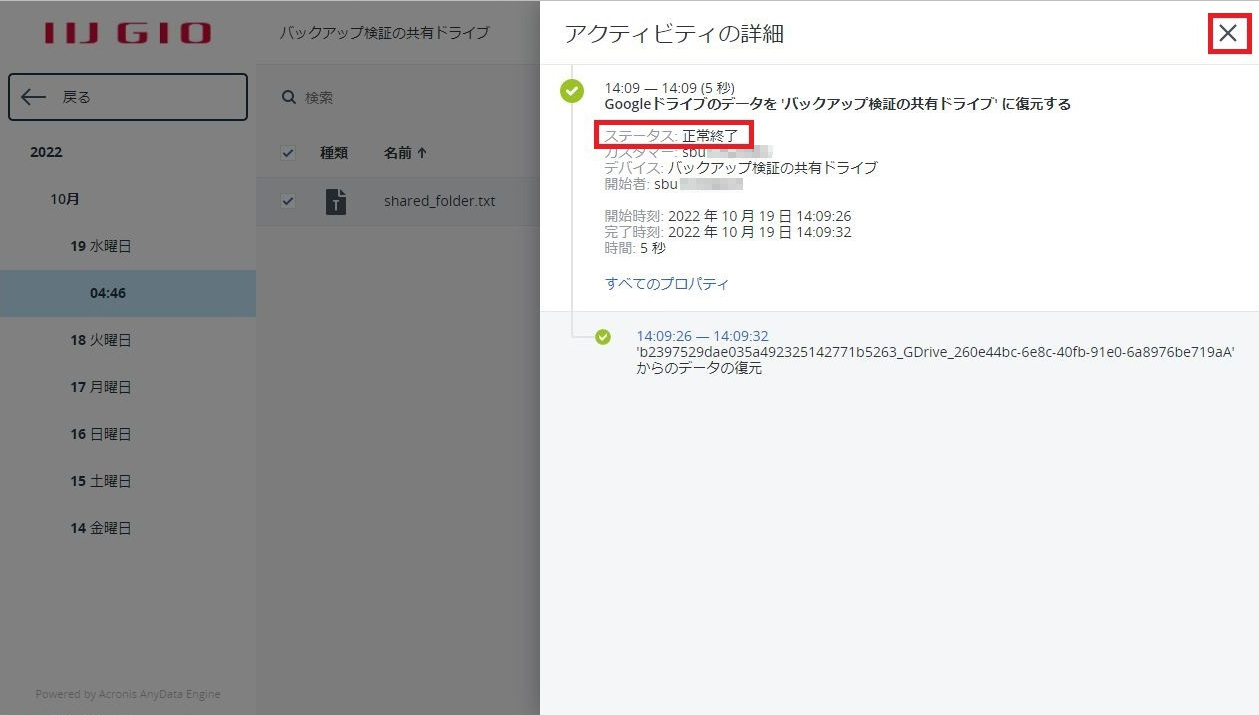
Task: Open the IIJ GIO logo
Action: (127, 32)
